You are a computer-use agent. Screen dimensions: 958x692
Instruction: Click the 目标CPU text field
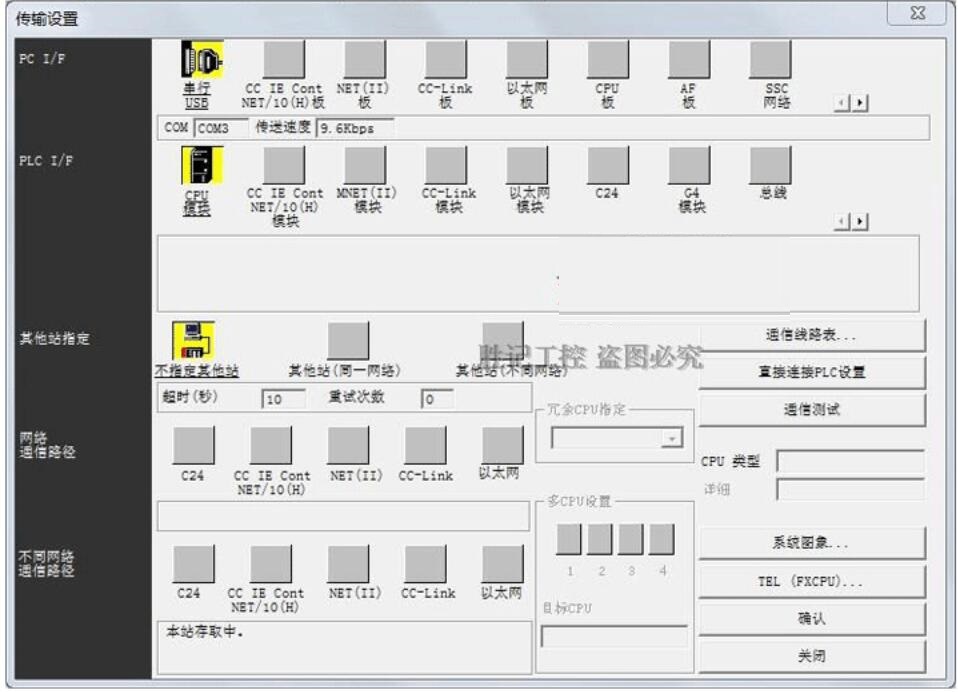pyautogui.click(x=614, y=636)
